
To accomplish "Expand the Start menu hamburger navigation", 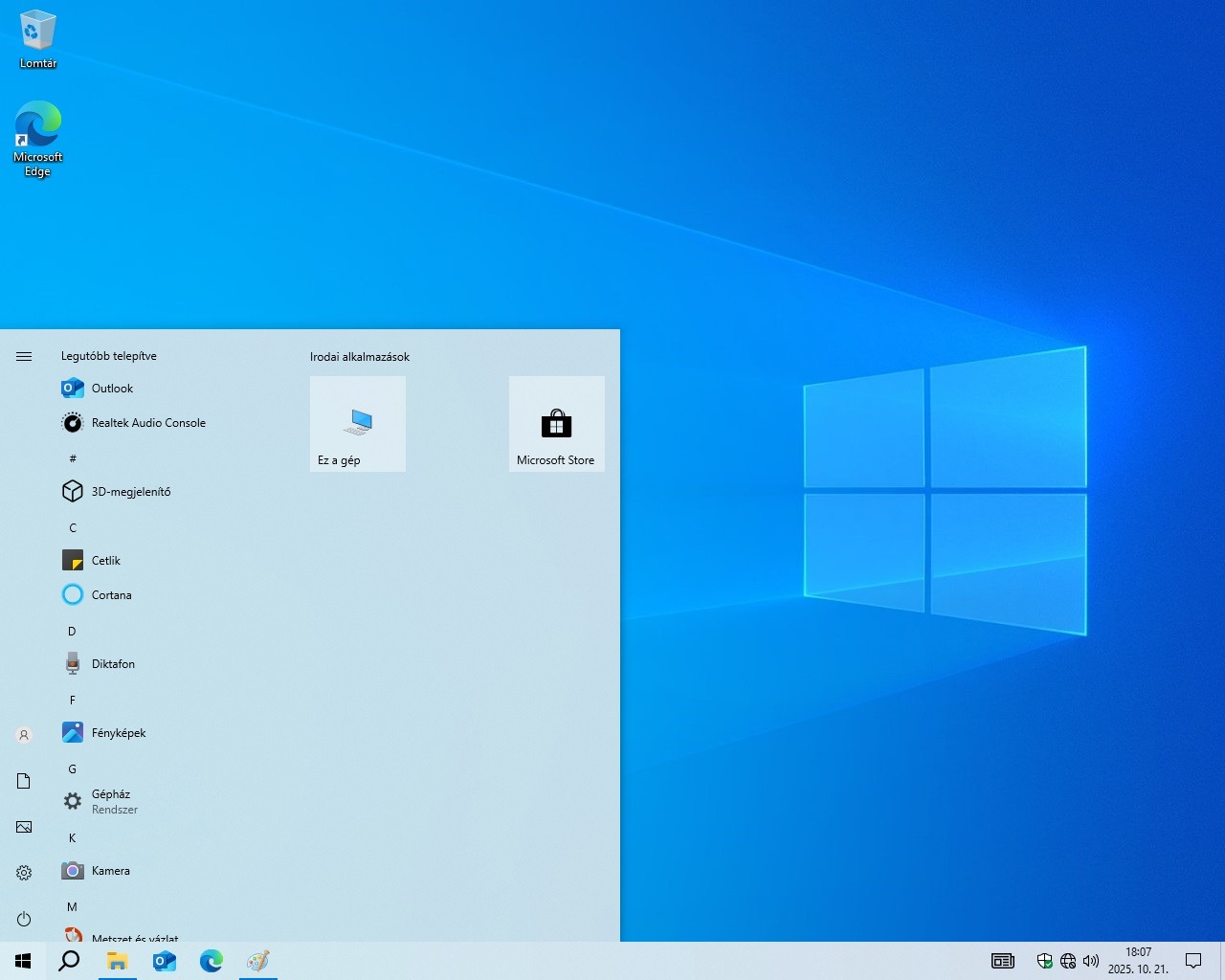I will [24, 356].
